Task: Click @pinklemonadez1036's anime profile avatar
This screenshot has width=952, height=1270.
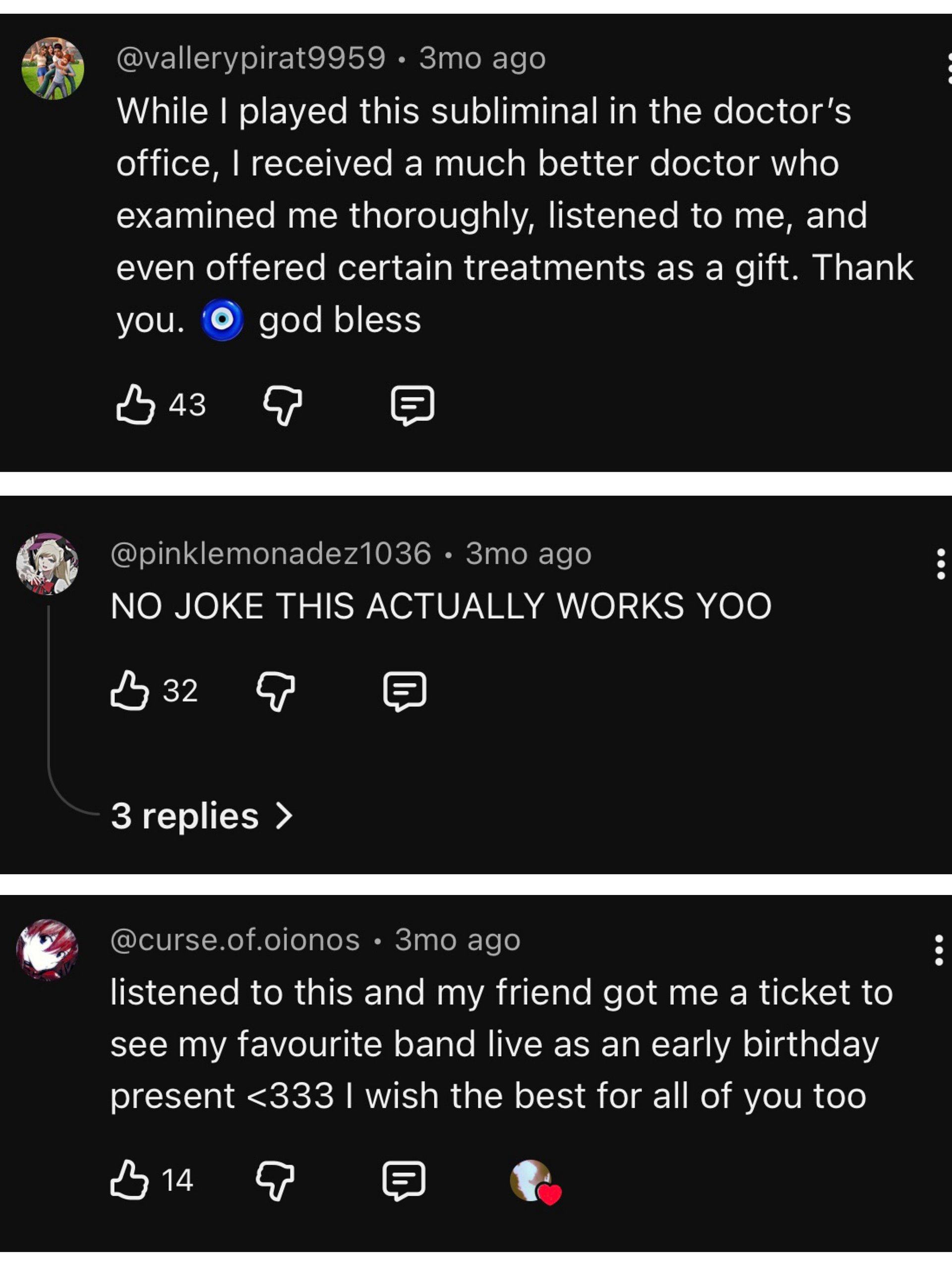Action: pyautogui.click(x=48, y=564)
